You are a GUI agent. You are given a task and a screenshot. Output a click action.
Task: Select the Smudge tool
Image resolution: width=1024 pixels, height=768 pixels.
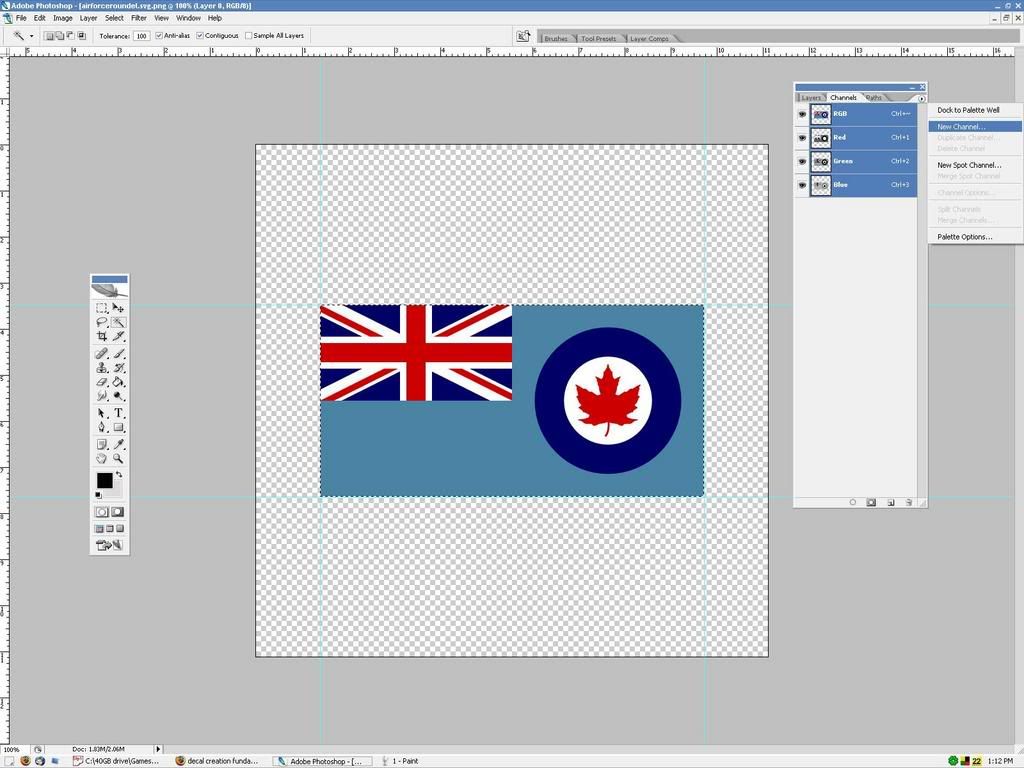[102, 396]
